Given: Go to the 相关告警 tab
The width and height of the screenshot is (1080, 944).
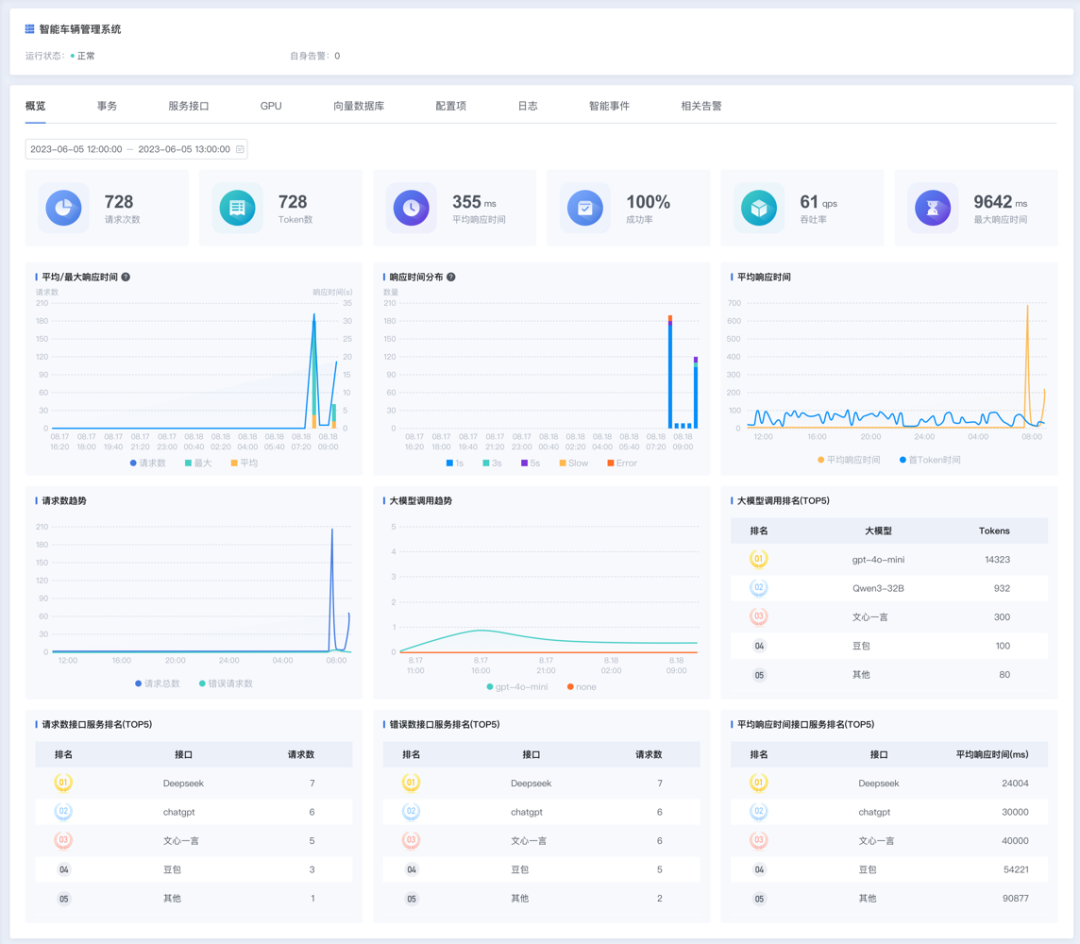Looking at the screenshot, I should 701,106.
